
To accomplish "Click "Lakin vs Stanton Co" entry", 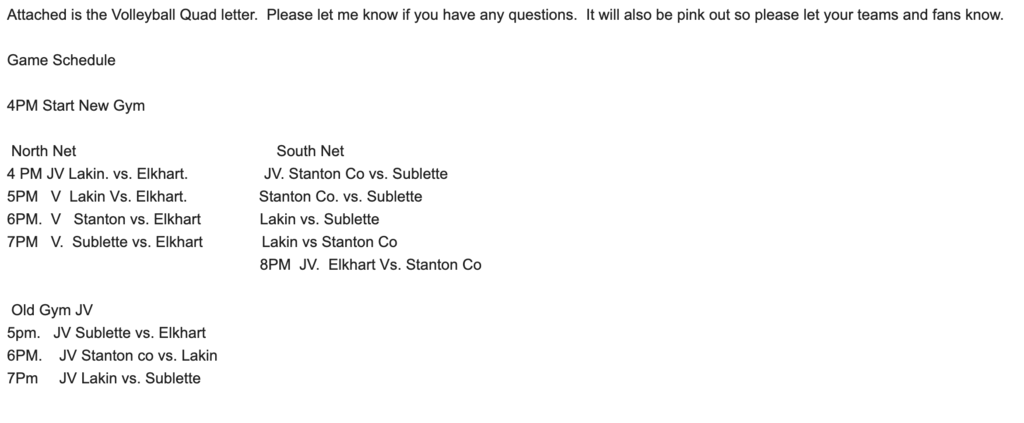I will tap(329, 242).
